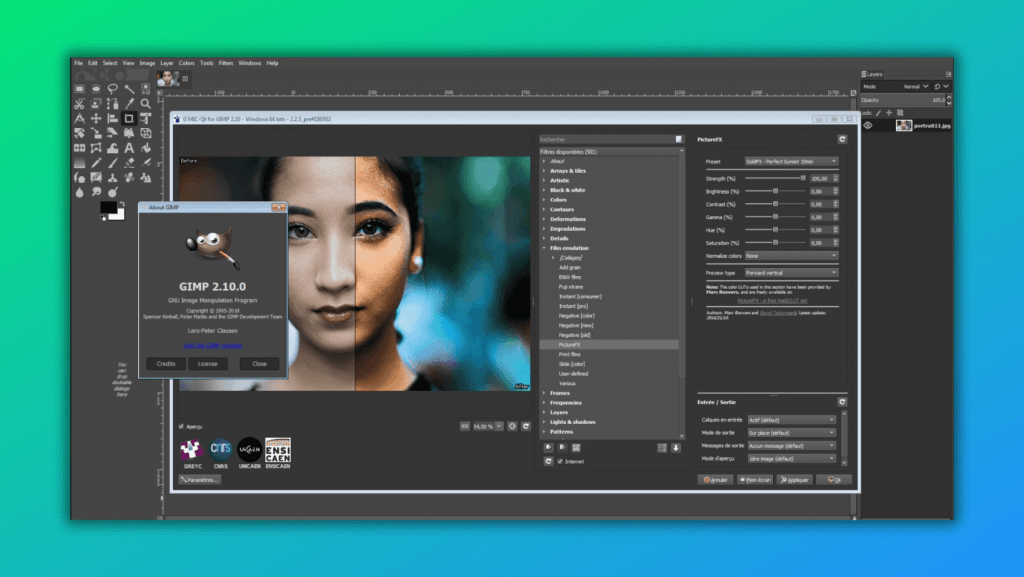Open the Calques en entrée dropdown
This screenshot has height=577, width=1024.
(x=792, y=420)
